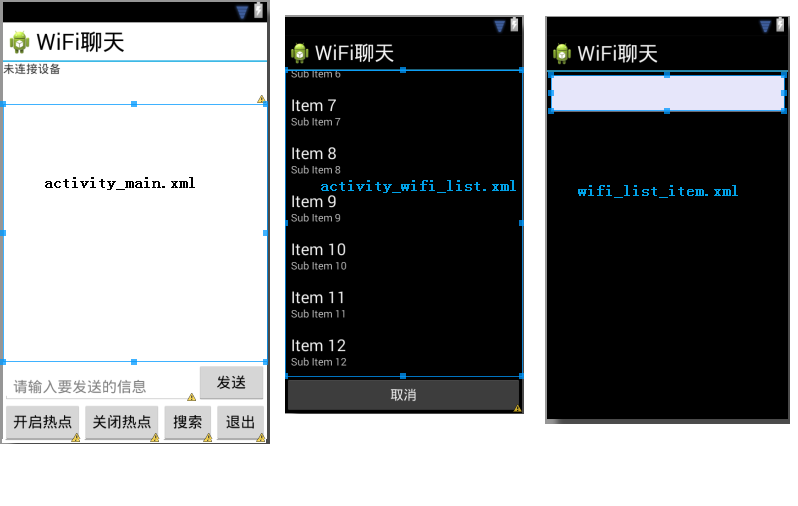Tap the 关闭热点 button
This screenshot has height=506, width=798.
[x=122, y=422]
